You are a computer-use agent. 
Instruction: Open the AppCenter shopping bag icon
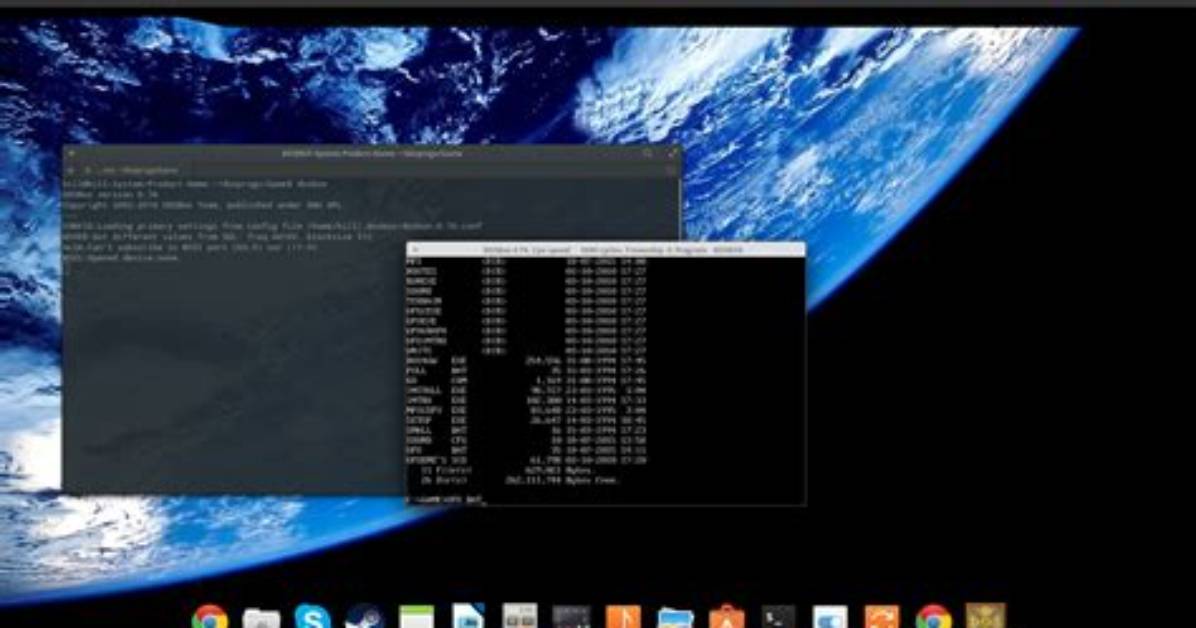pos(726,616)
